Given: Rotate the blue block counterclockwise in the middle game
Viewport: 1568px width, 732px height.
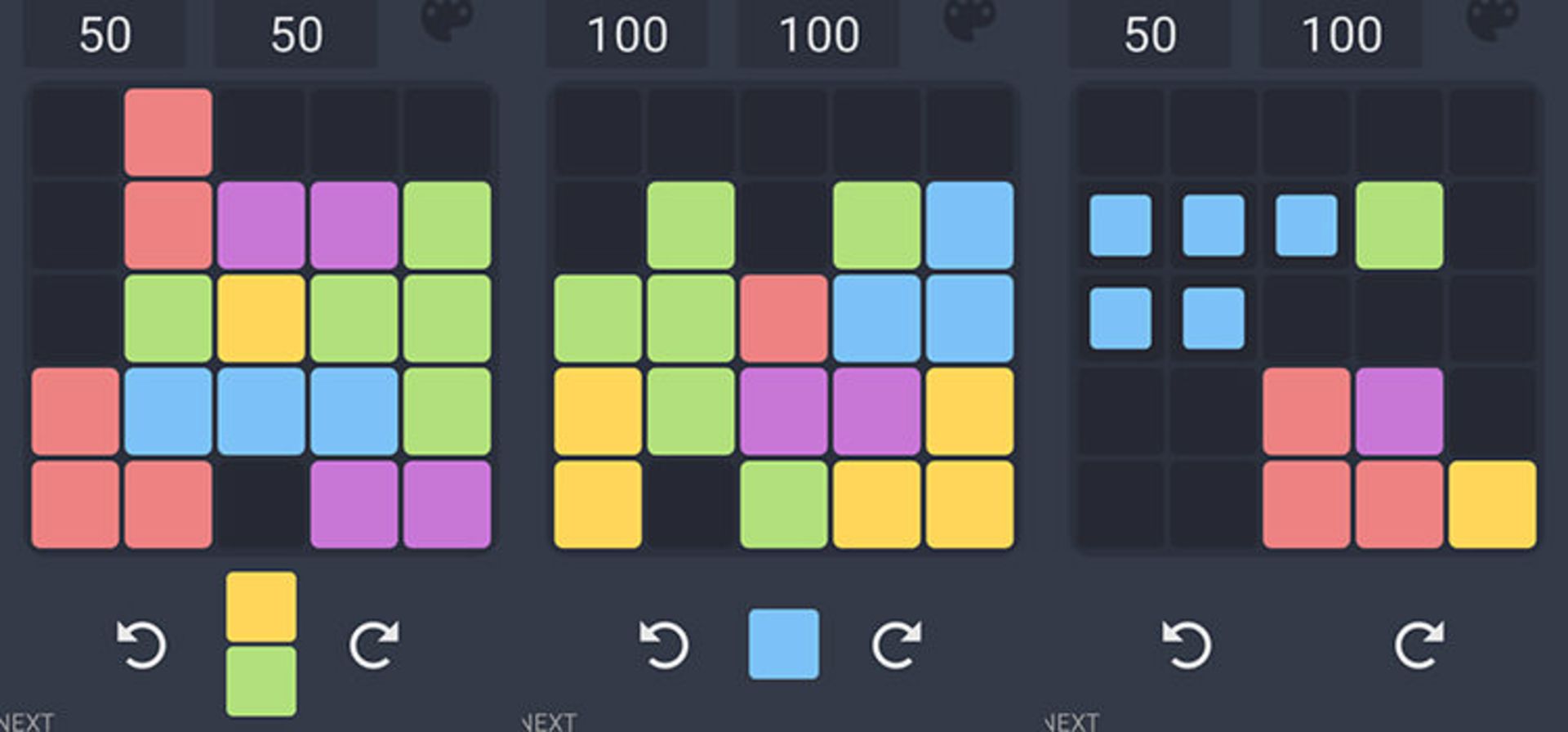Looking at the screenshot, I should [x=665, y=645].
